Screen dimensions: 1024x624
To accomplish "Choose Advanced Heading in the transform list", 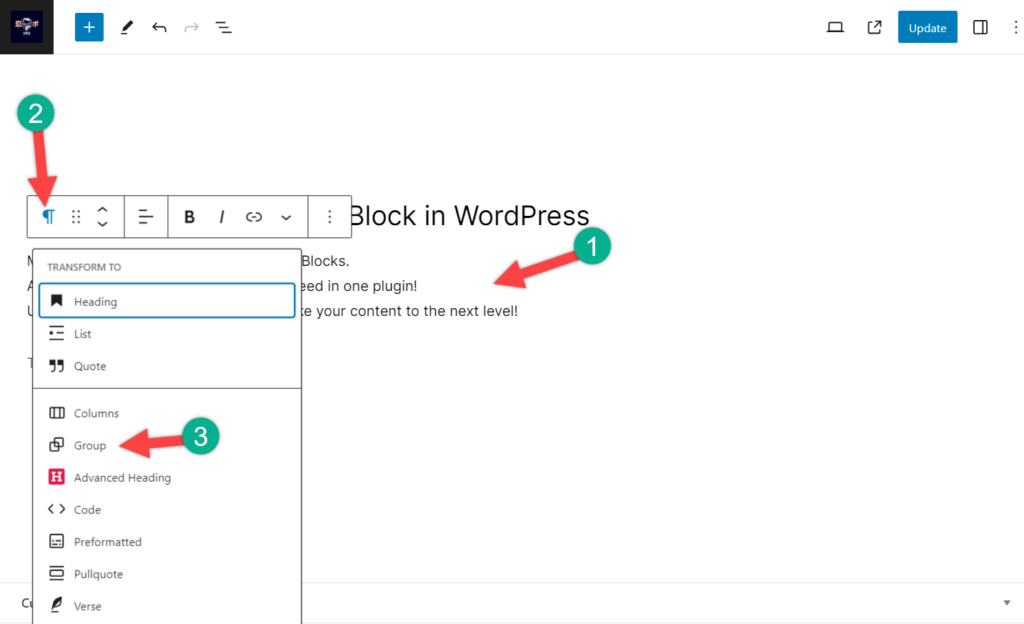I will pos(122,477).
